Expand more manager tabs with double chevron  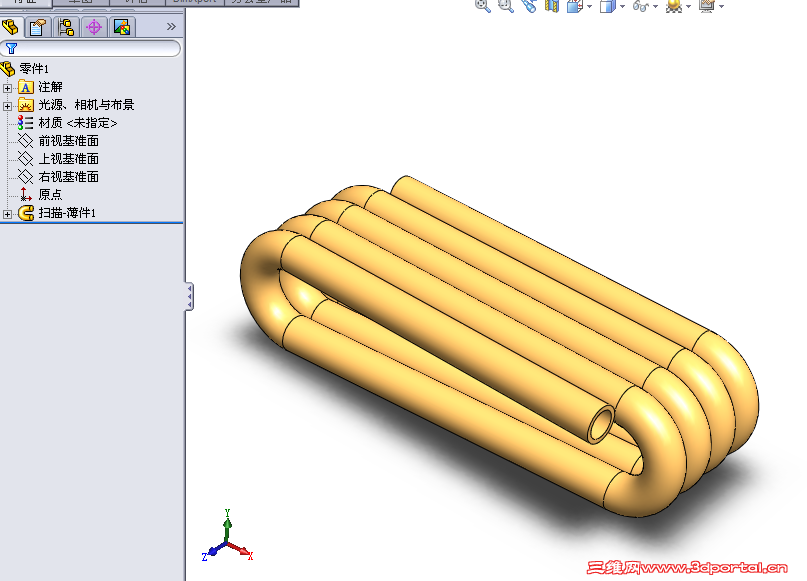tap(171, 26)
